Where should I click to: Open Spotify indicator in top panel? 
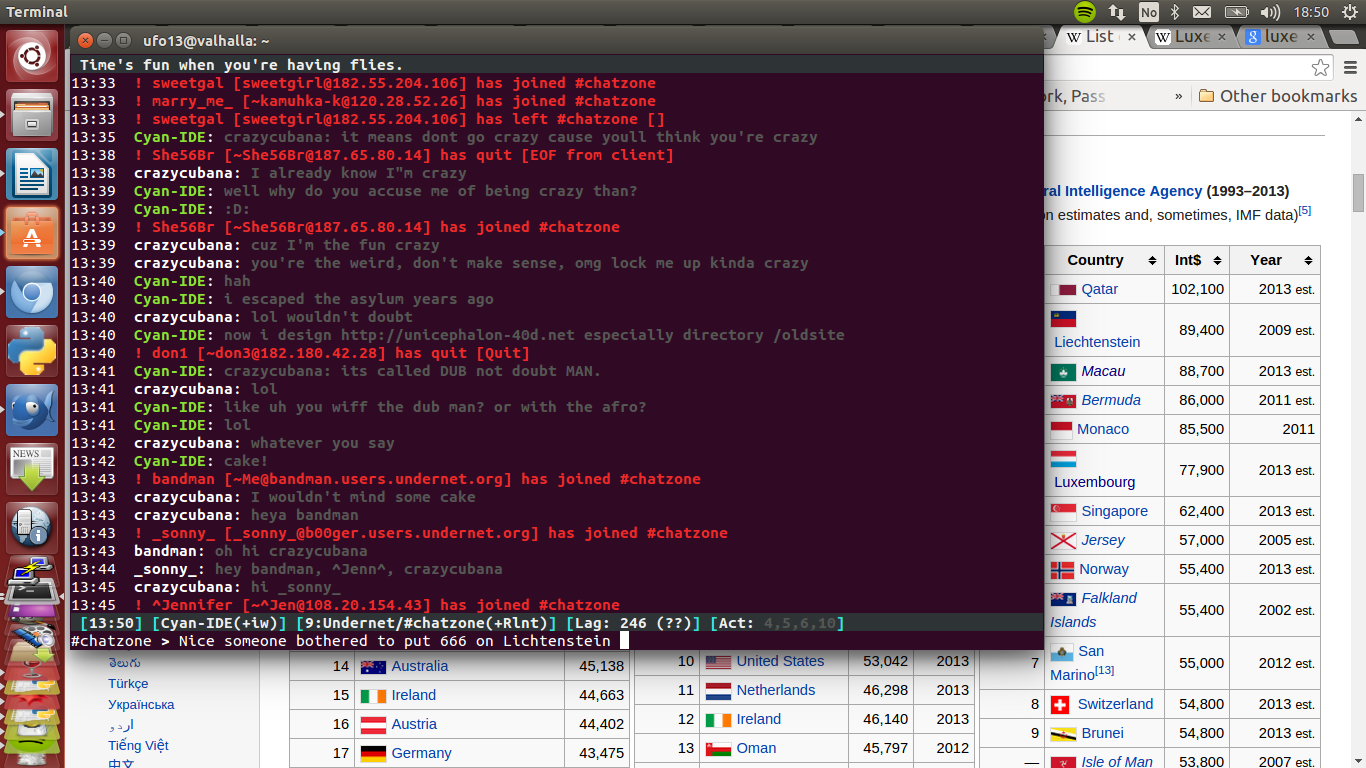tap(1085, 12)
